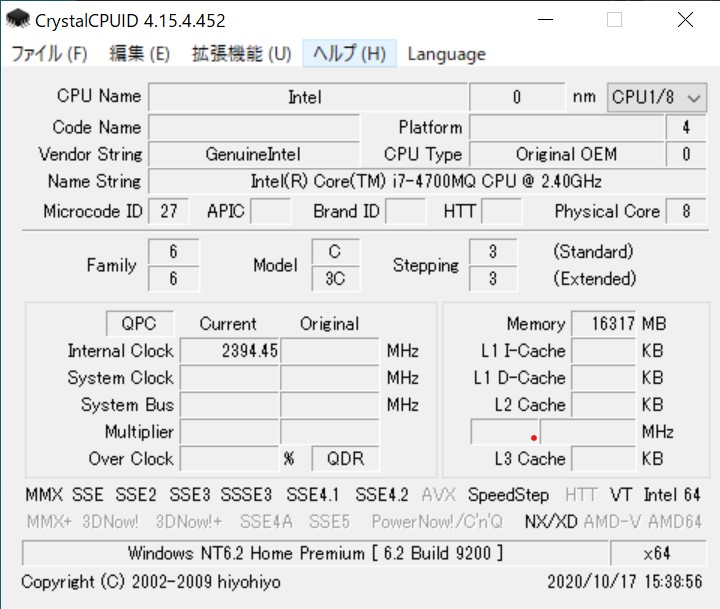Click the red dot indicator near L3 Cache
The height and width of the screenshot is (609, 720).
click(x=534, y=437)
